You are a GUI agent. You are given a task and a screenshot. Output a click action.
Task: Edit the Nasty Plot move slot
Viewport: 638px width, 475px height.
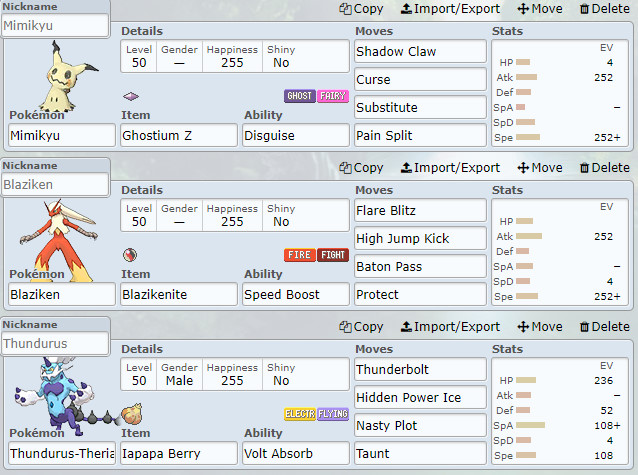(x=420, y=425)
